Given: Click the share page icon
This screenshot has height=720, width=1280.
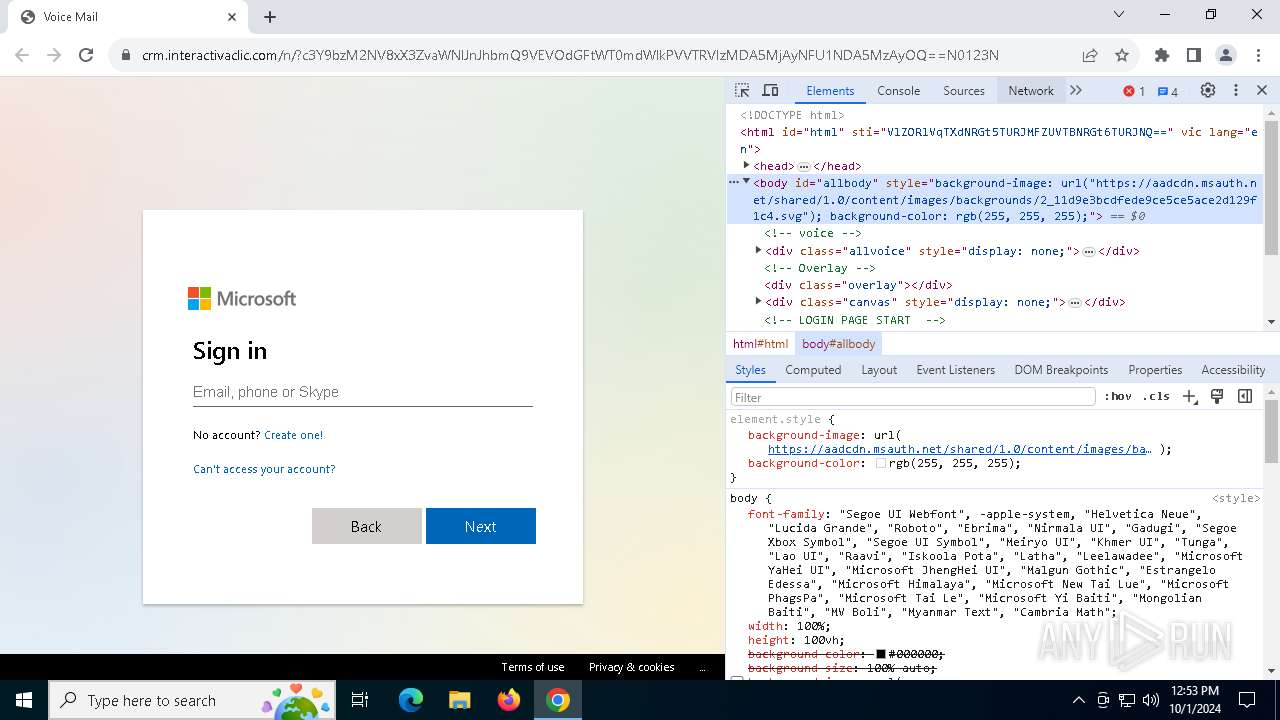Looking at the screenshot, I should tap(1090, 55).
